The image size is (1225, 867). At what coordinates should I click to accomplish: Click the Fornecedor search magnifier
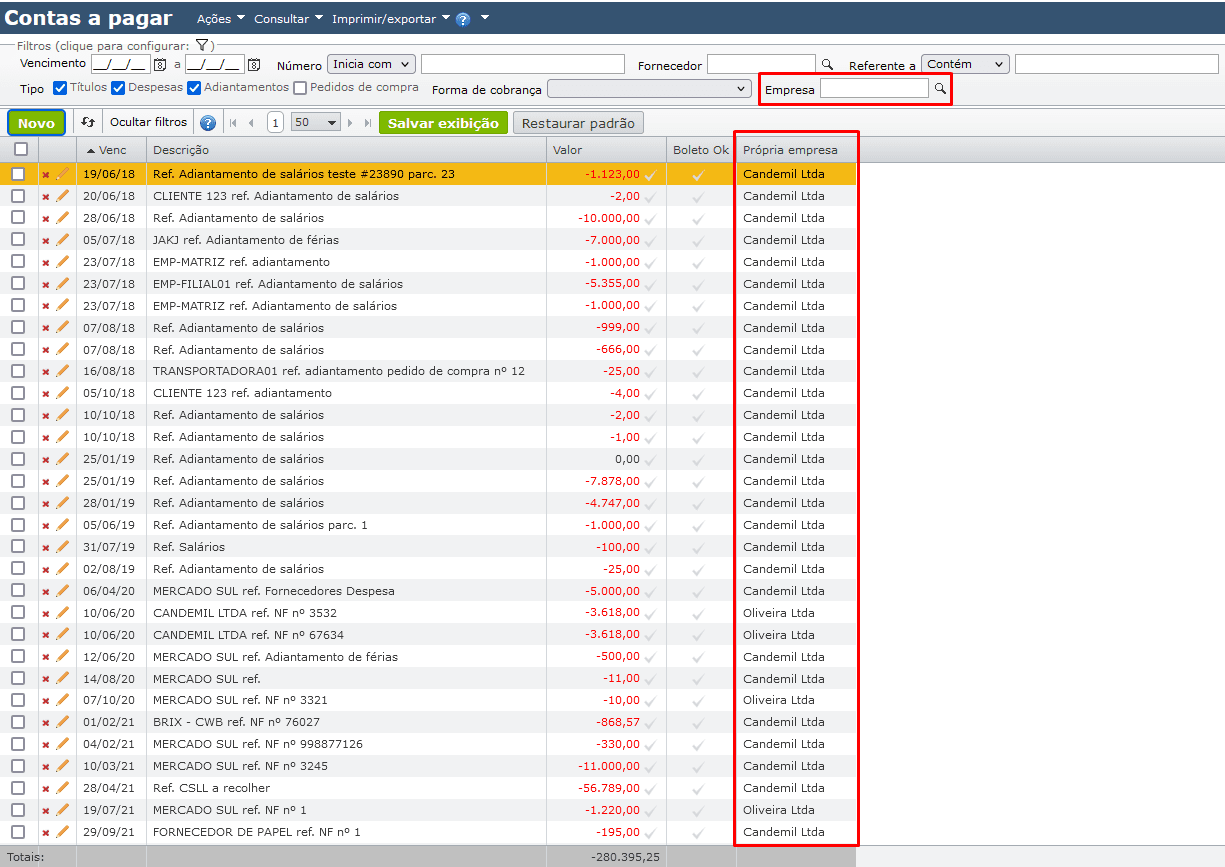pos(827,65)
